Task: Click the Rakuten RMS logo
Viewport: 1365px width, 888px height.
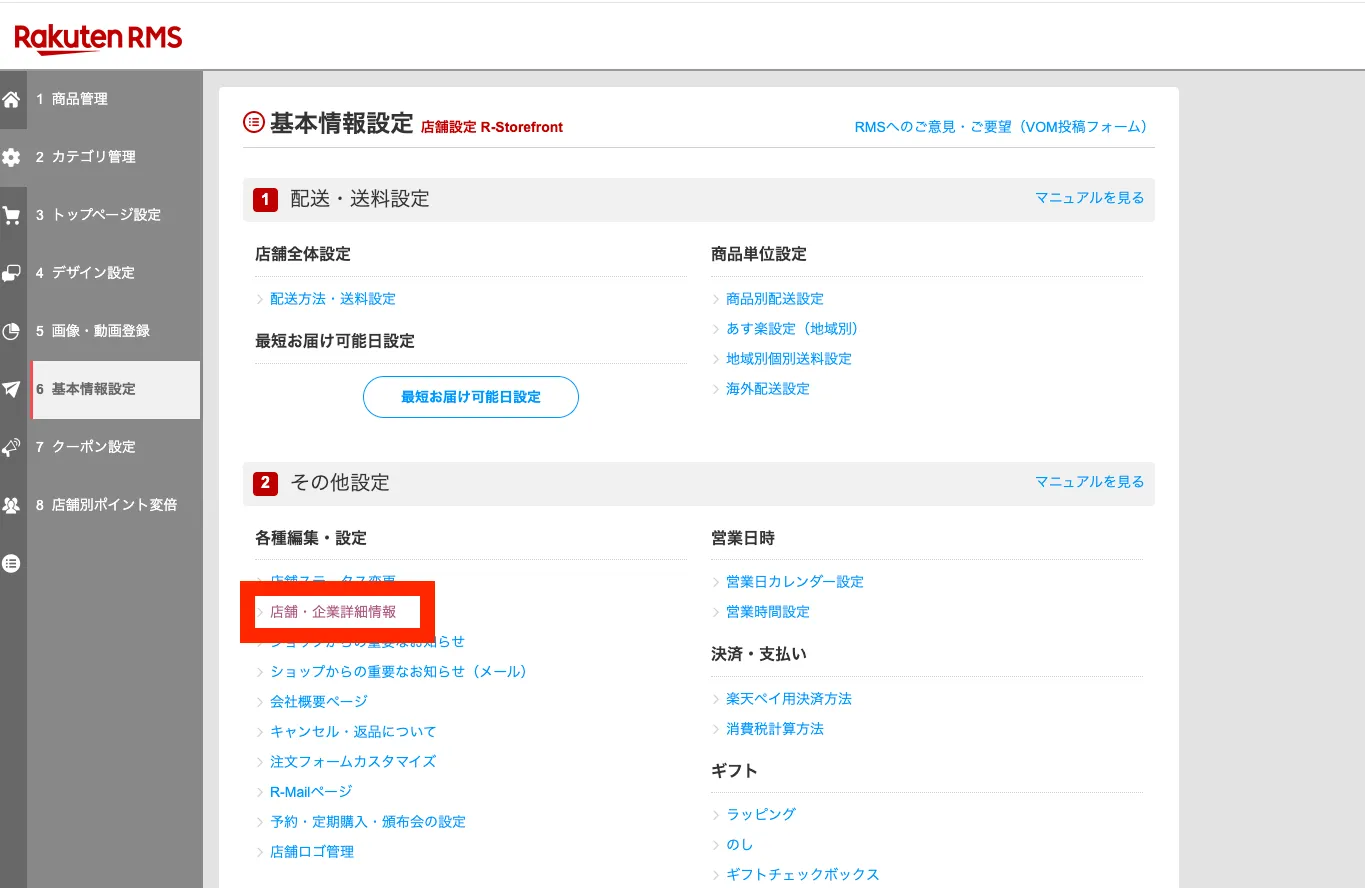Action: click(98, 40)
